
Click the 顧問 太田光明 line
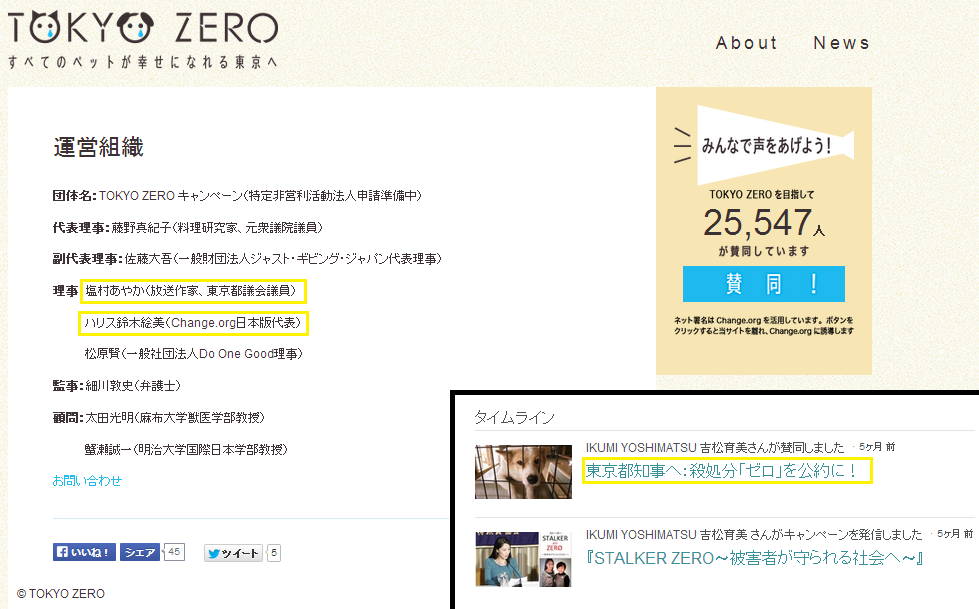[159, 417]
